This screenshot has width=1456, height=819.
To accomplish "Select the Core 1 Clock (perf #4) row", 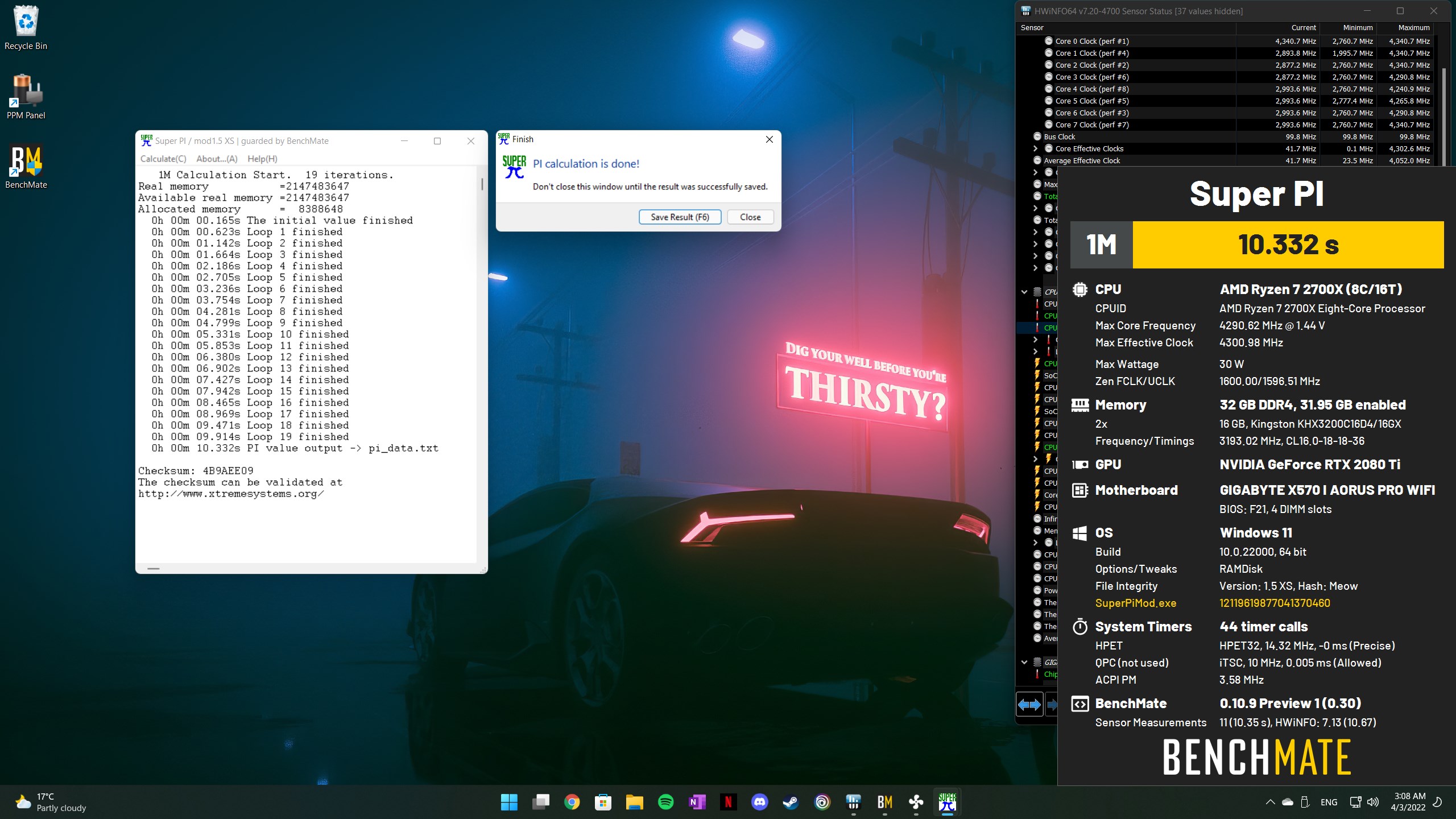I will (x=1226, y=53).
